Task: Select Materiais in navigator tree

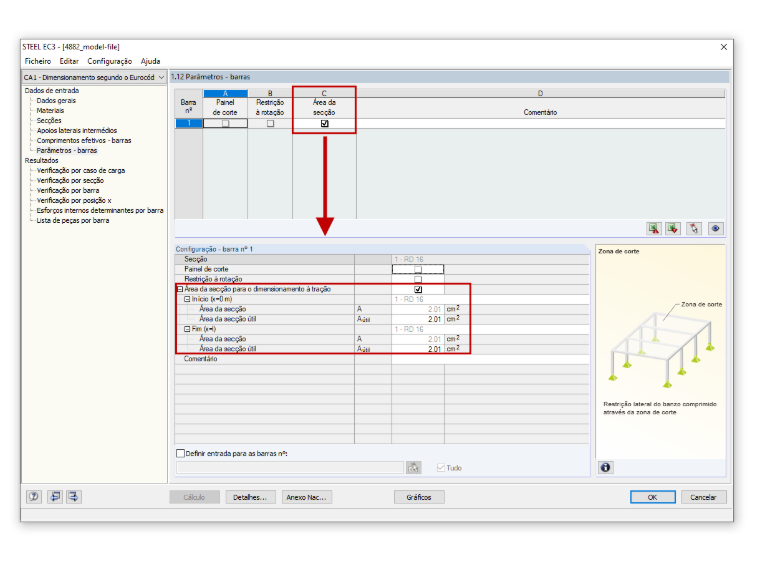Action: tap(50, 111)
